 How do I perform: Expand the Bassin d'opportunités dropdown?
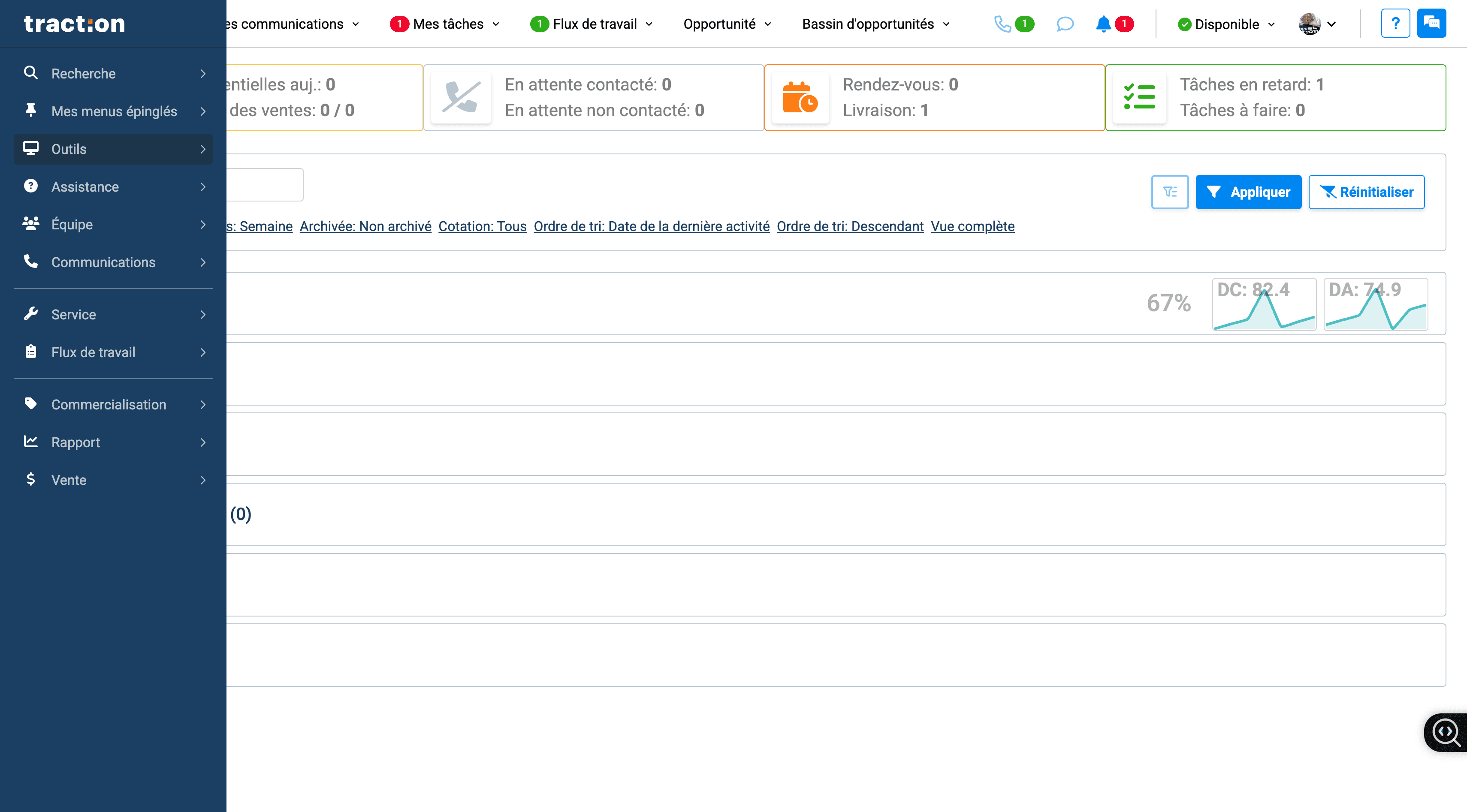coord(876,24)
